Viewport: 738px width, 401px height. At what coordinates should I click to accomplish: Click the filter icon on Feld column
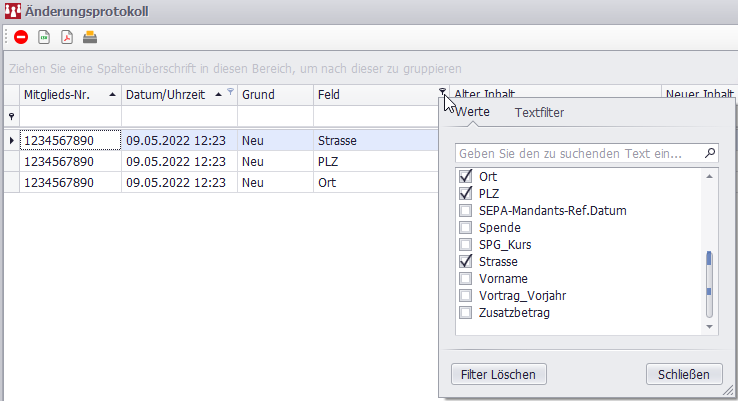442,93
